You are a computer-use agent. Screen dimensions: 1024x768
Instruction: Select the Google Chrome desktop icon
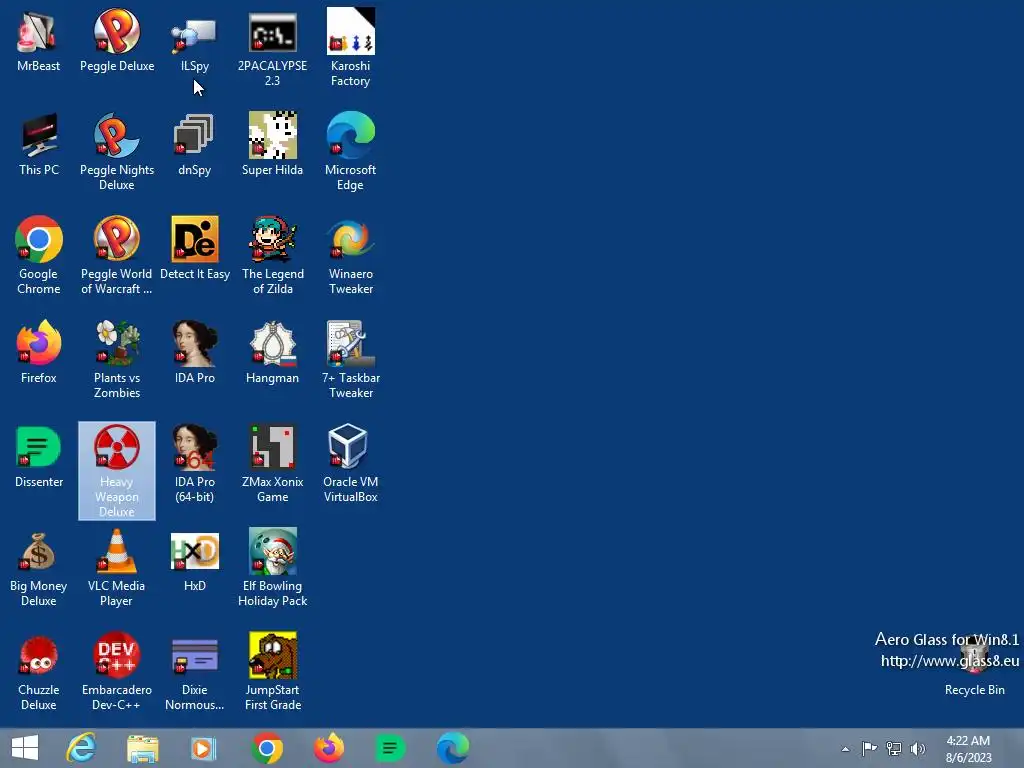coord(39,255)
